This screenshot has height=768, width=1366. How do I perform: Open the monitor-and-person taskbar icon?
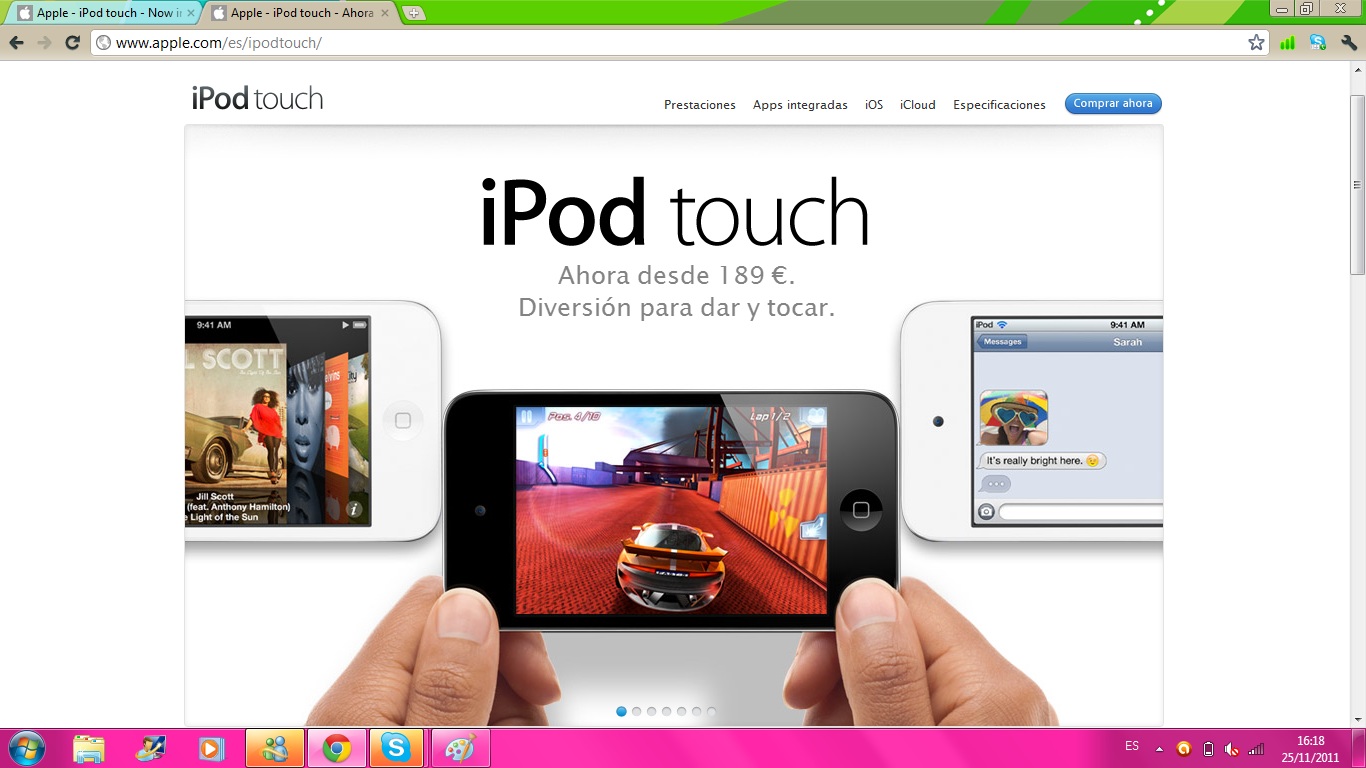(151, 748)
